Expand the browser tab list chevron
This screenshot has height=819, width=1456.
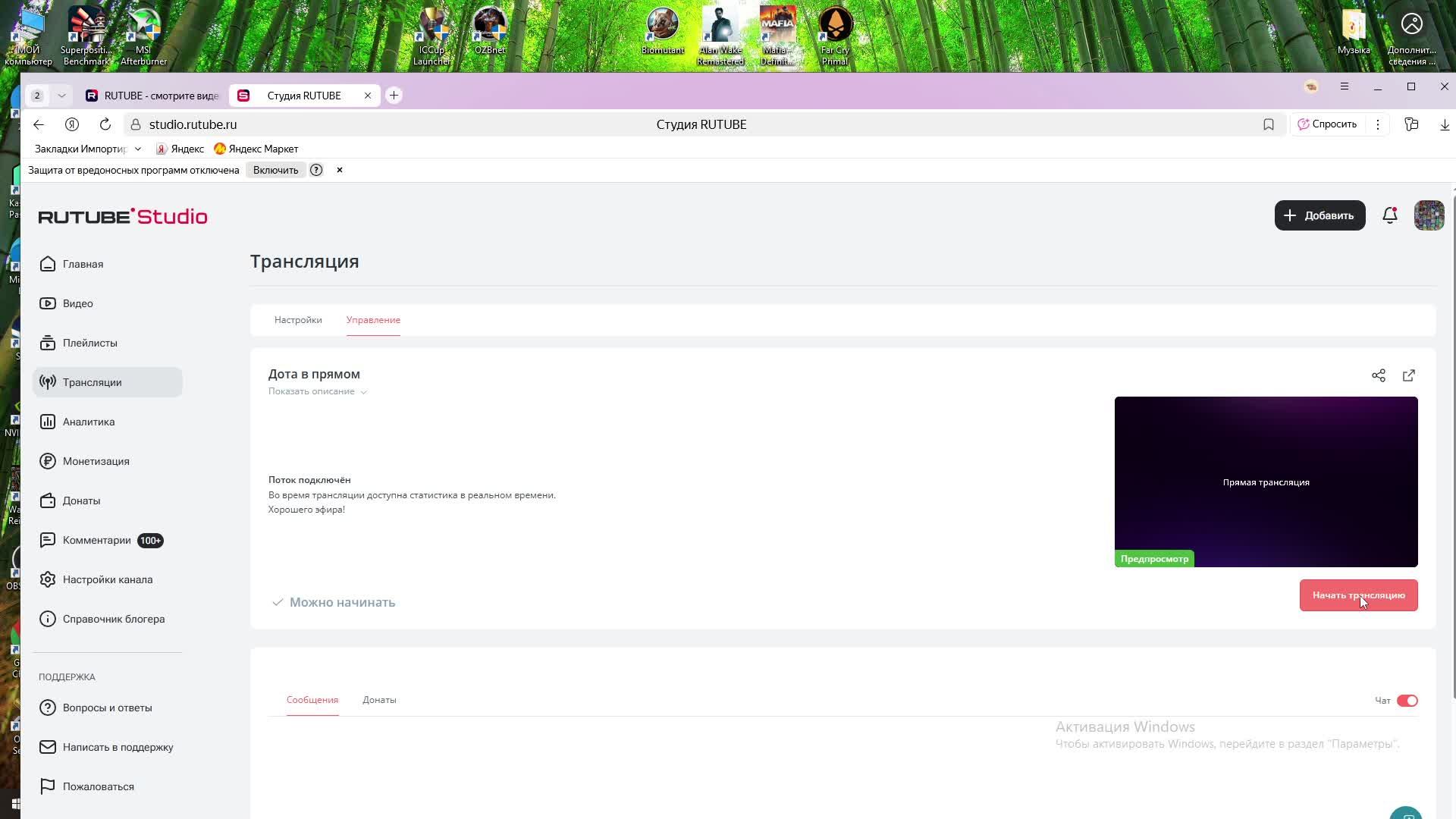coord(61,96)
